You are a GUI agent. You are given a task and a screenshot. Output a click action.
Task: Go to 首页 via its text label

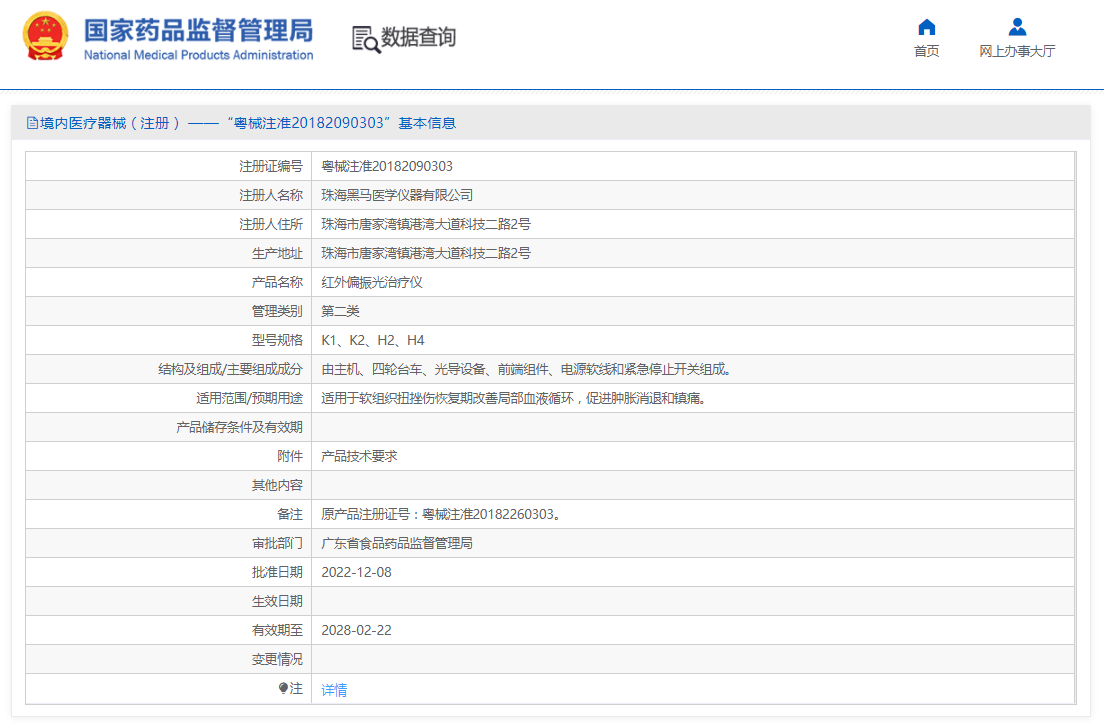[927, 51]
